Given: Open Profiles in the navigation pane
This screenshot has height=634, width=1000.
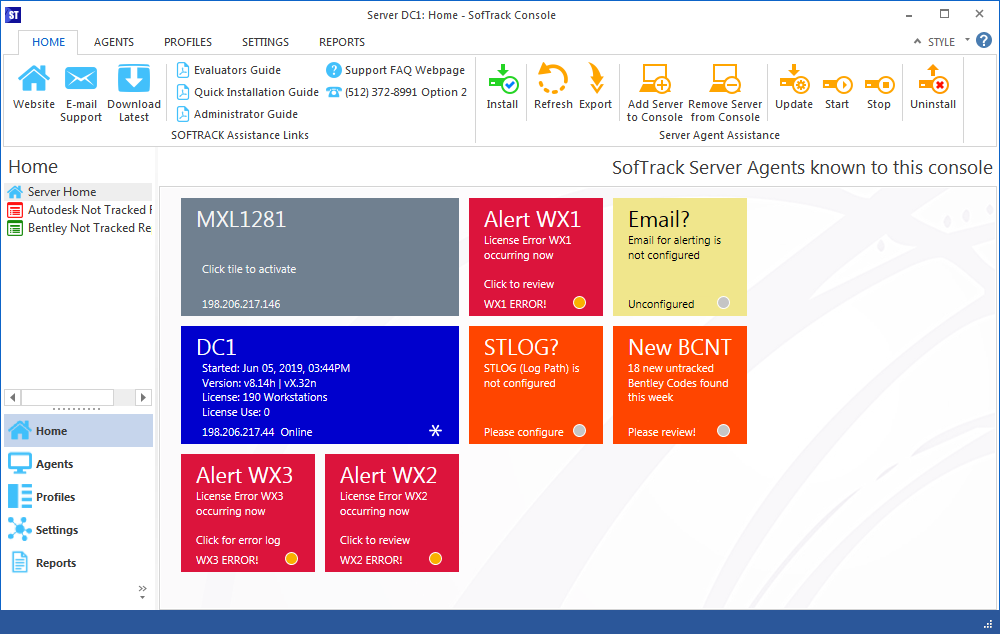Looking at the screenshot, I should tap(78, 497).
